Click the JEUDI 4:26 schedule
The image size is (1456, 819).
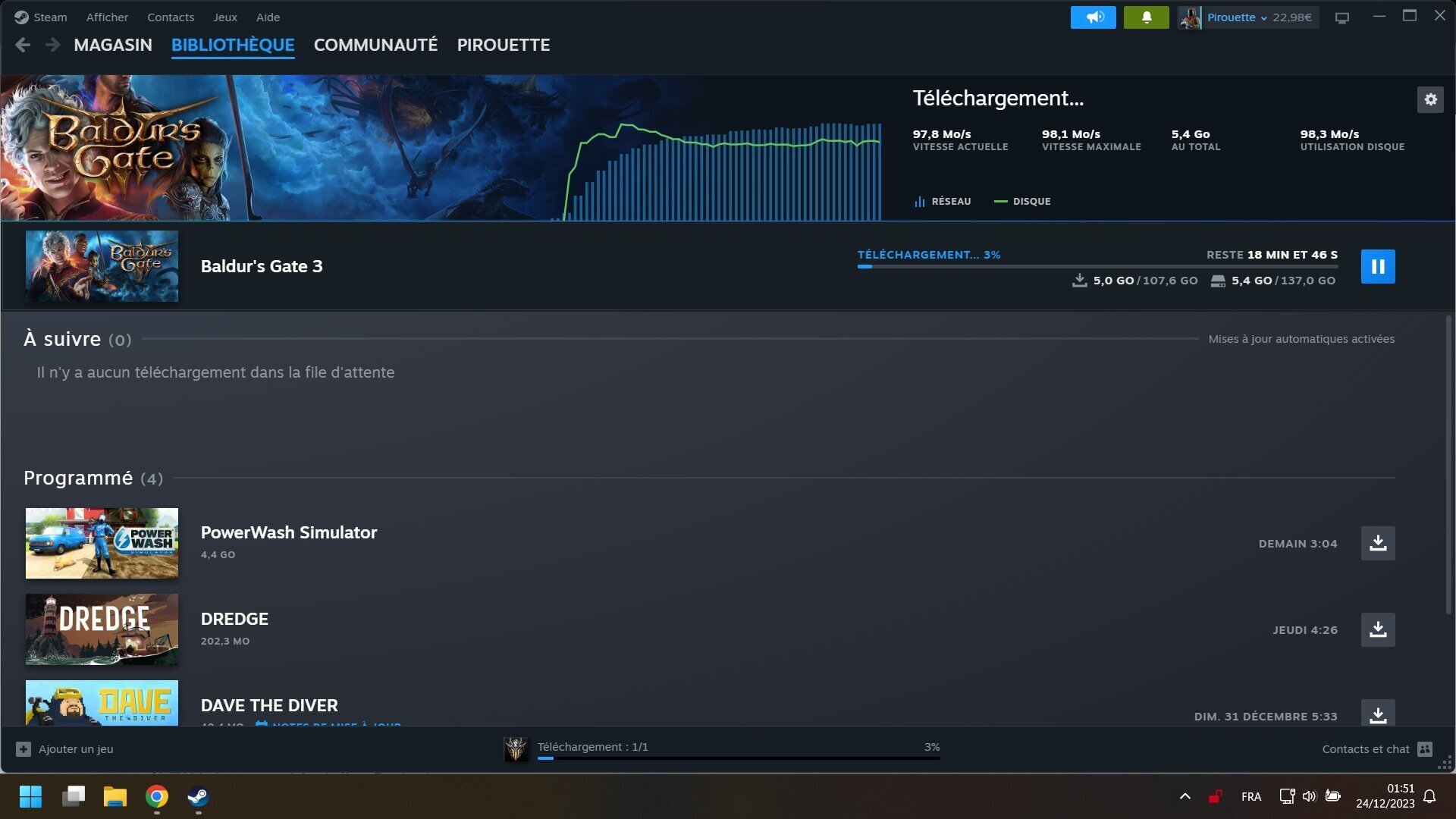coord(1304,630)
